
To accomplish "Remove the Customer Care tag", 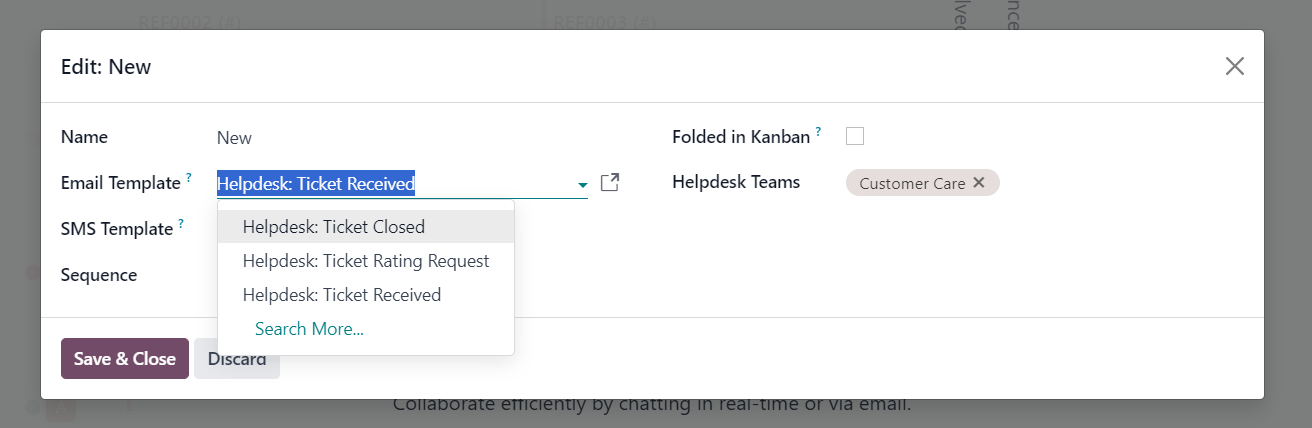I will (x=979, y=183).
